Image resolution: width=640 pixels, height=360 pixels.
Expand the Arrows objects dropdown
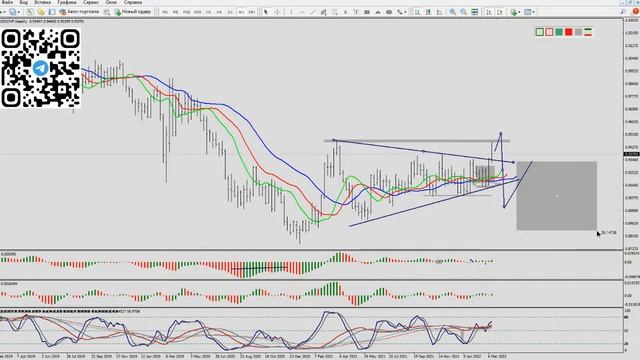coord(405,12)
